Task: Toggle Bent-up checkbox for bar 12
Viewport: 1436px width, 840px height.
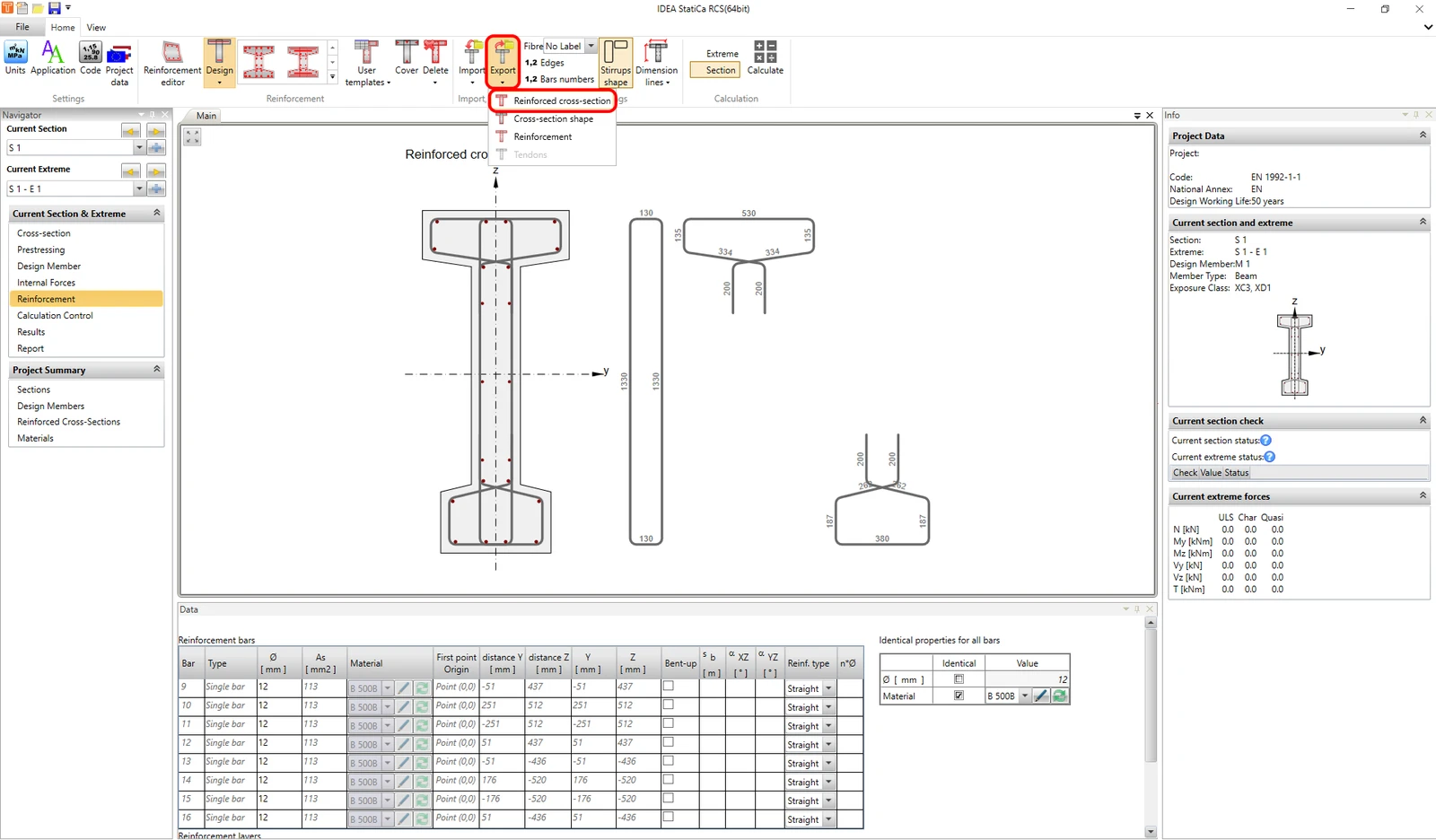Action: point(668,742)
